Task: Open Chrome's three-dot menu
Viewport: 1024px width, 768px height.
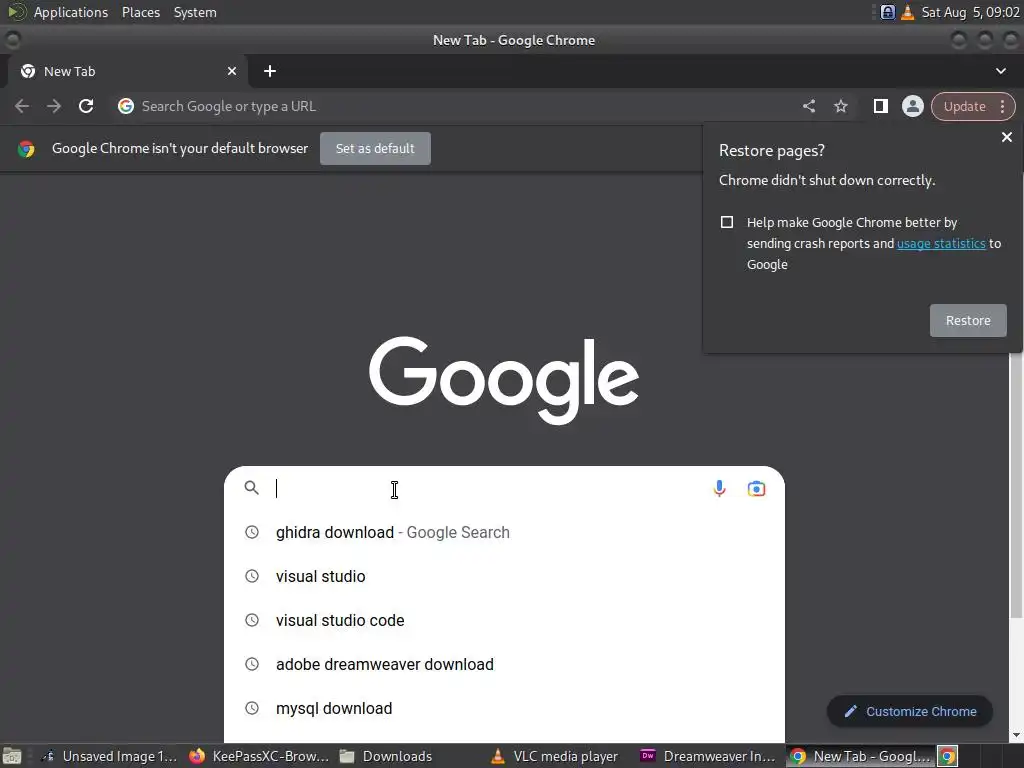Action: point(1002,106)
